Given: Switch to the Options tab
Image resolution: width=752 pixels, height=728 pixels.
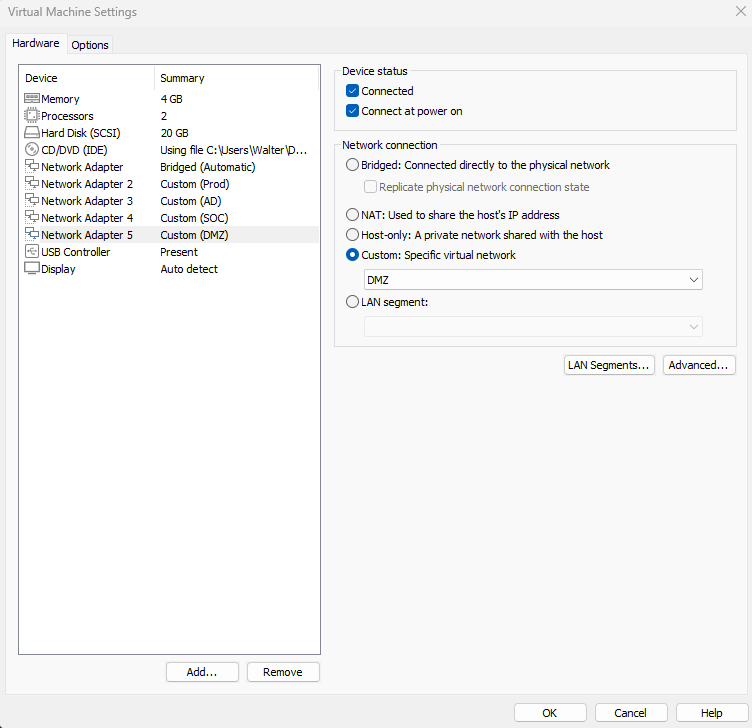Looking at the screenshot, I should pyautogui.click(x=90, y=45).
